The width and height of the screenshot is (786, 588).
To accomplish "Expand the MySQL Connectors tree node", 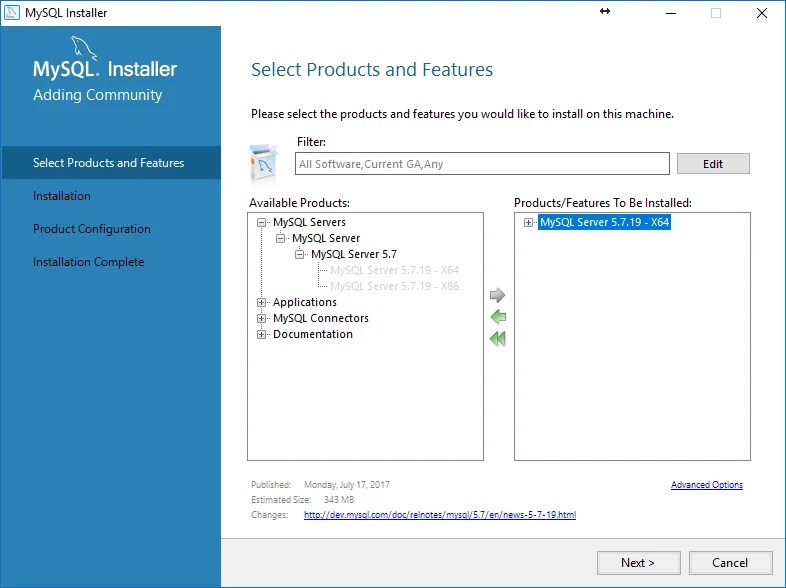I will (x=261, y=318).
